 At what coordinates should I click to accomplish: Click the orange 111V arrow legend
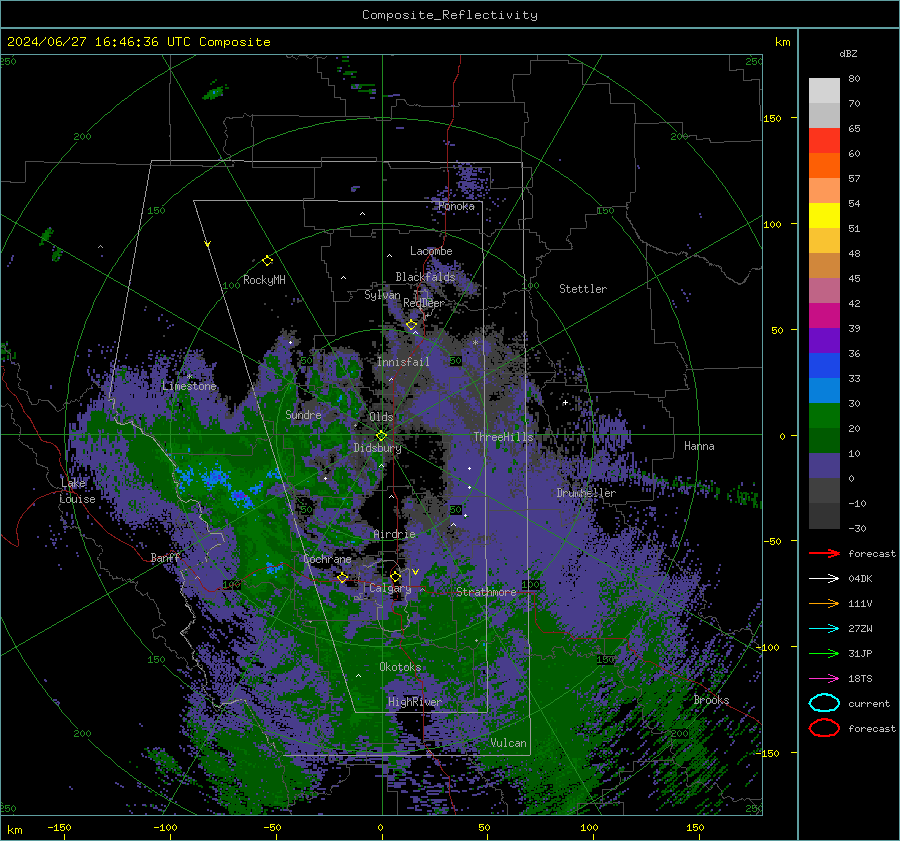[x=824, y=603]
